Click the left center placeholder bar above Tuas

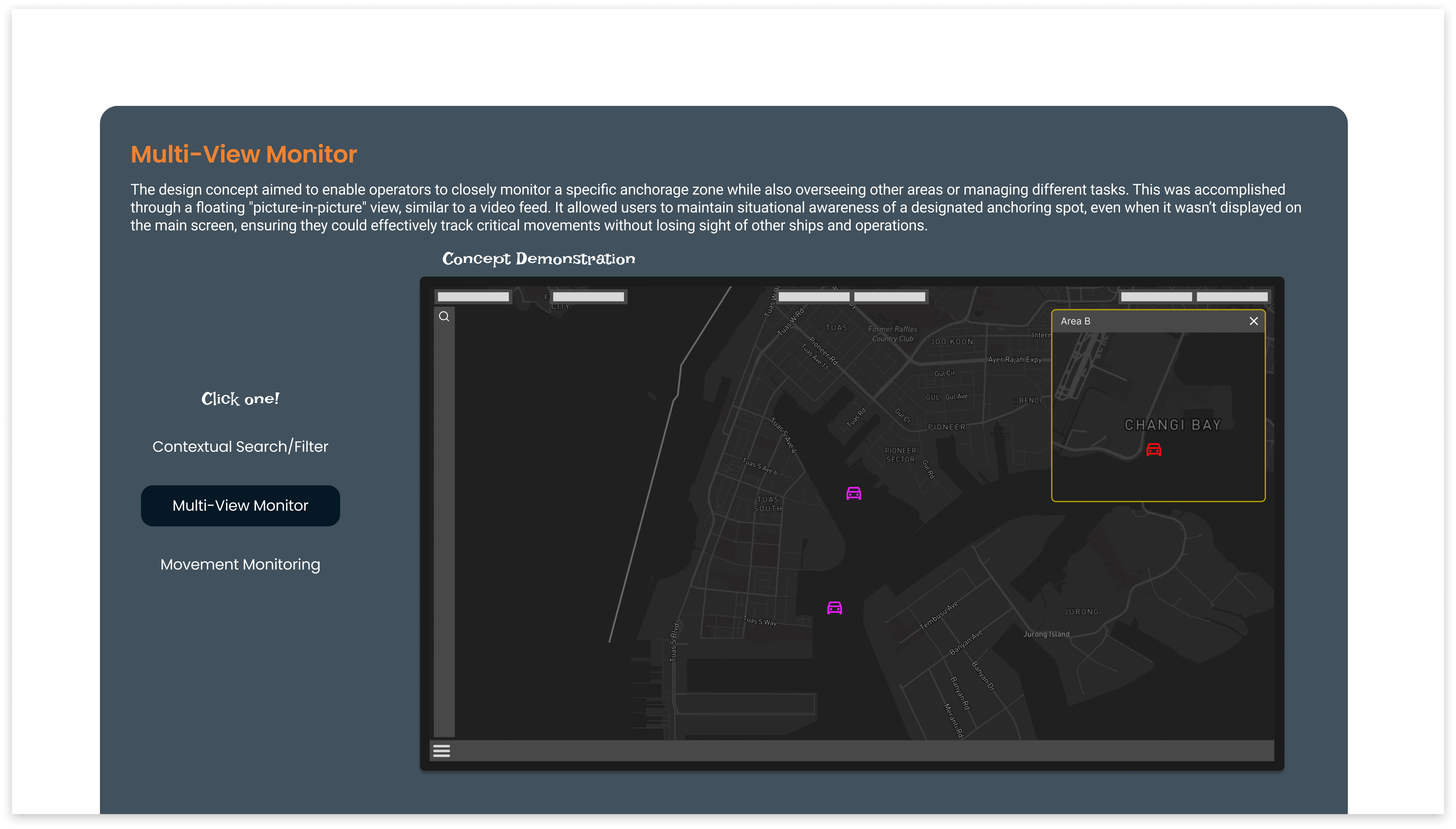813,297
